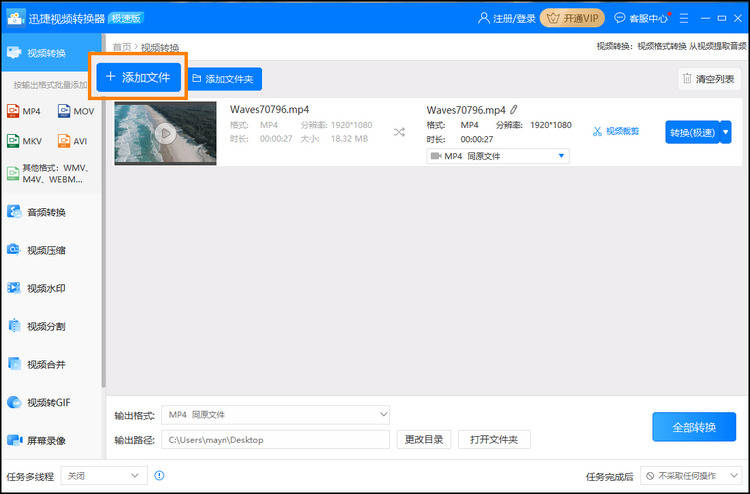Click the 首页 breadcrumb link
The width and height of the screenshot is (750, 494).
pyautogui.click(x=121, y=47)
